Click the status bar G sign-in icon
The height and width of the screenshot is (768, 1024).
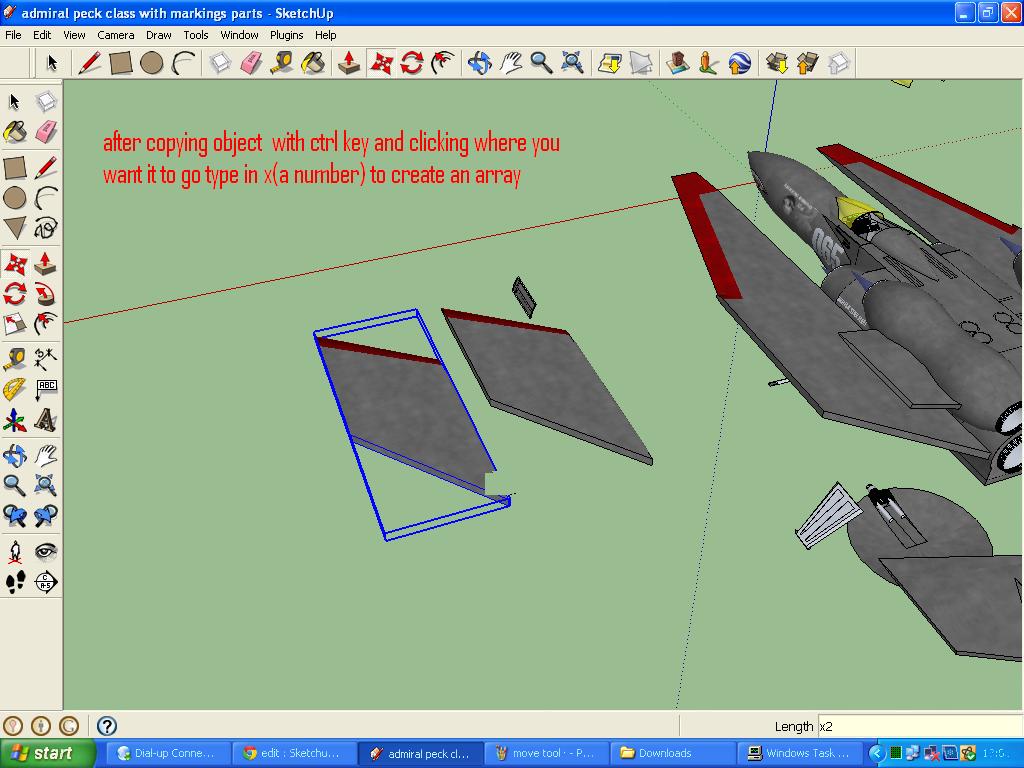[x=69, y=726]
